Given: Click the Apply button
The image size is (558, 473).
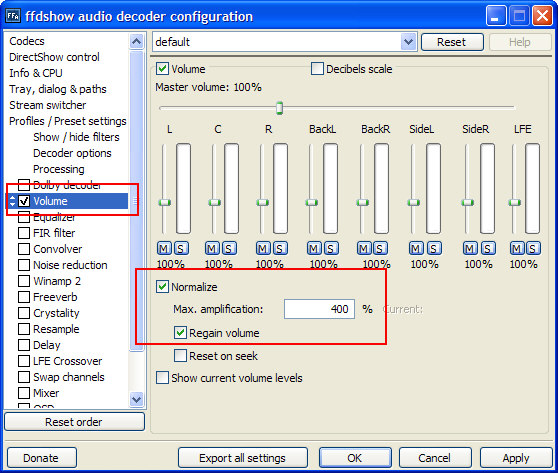Looking at the screenshot, I should [x=516, y=458].
